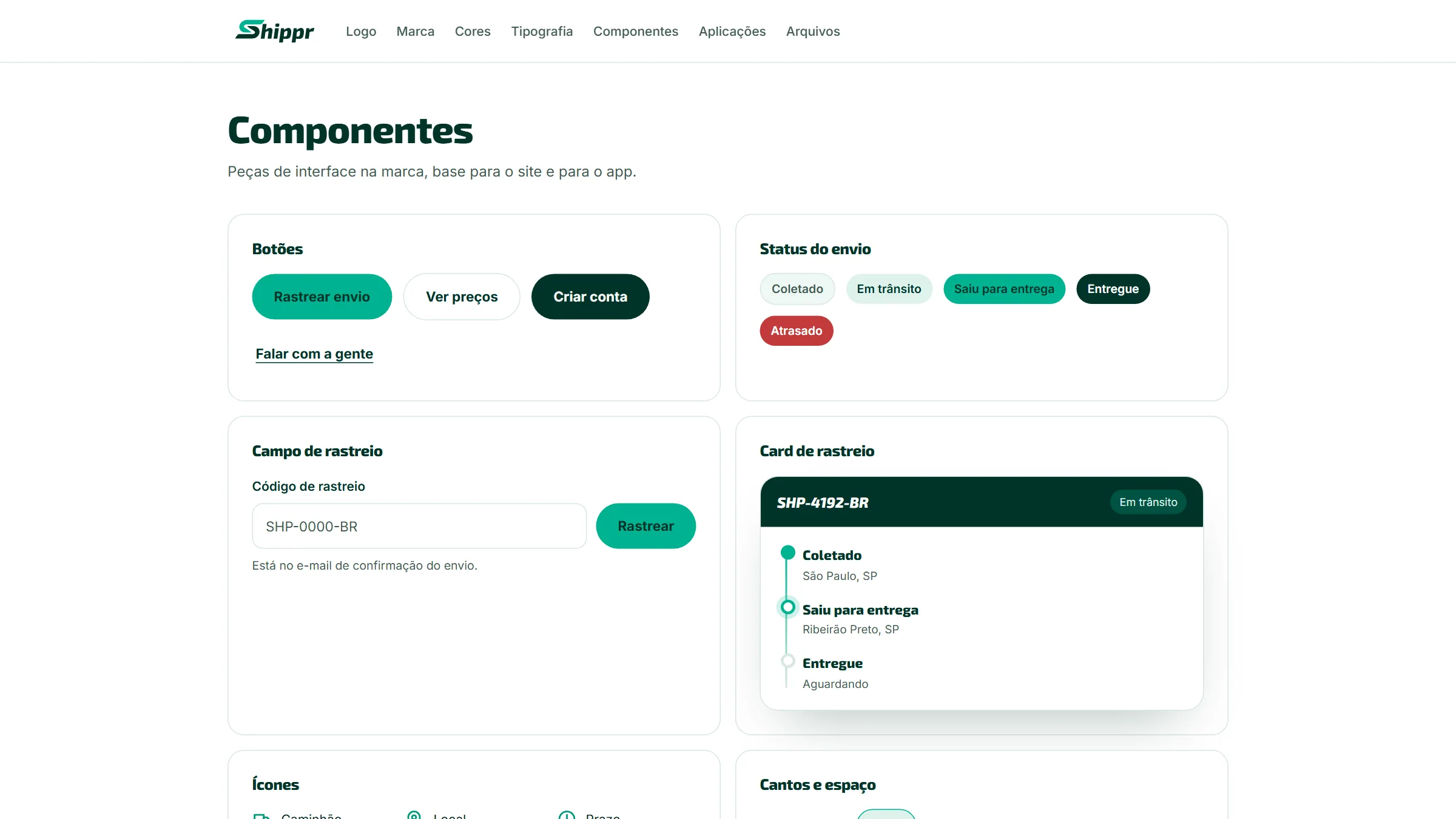Click the e-mail de confirmação helper text
This screenshot has width=1456, height=819.
click(x=365, y=565)
